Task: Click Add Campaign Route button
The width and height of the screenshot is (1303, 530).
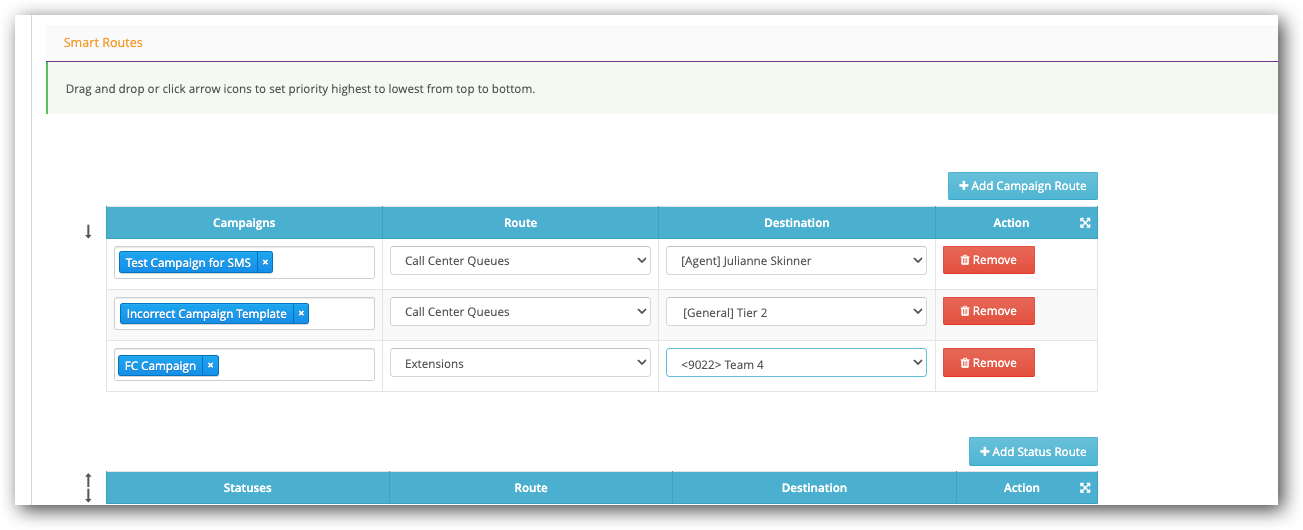Action: 1023,186
